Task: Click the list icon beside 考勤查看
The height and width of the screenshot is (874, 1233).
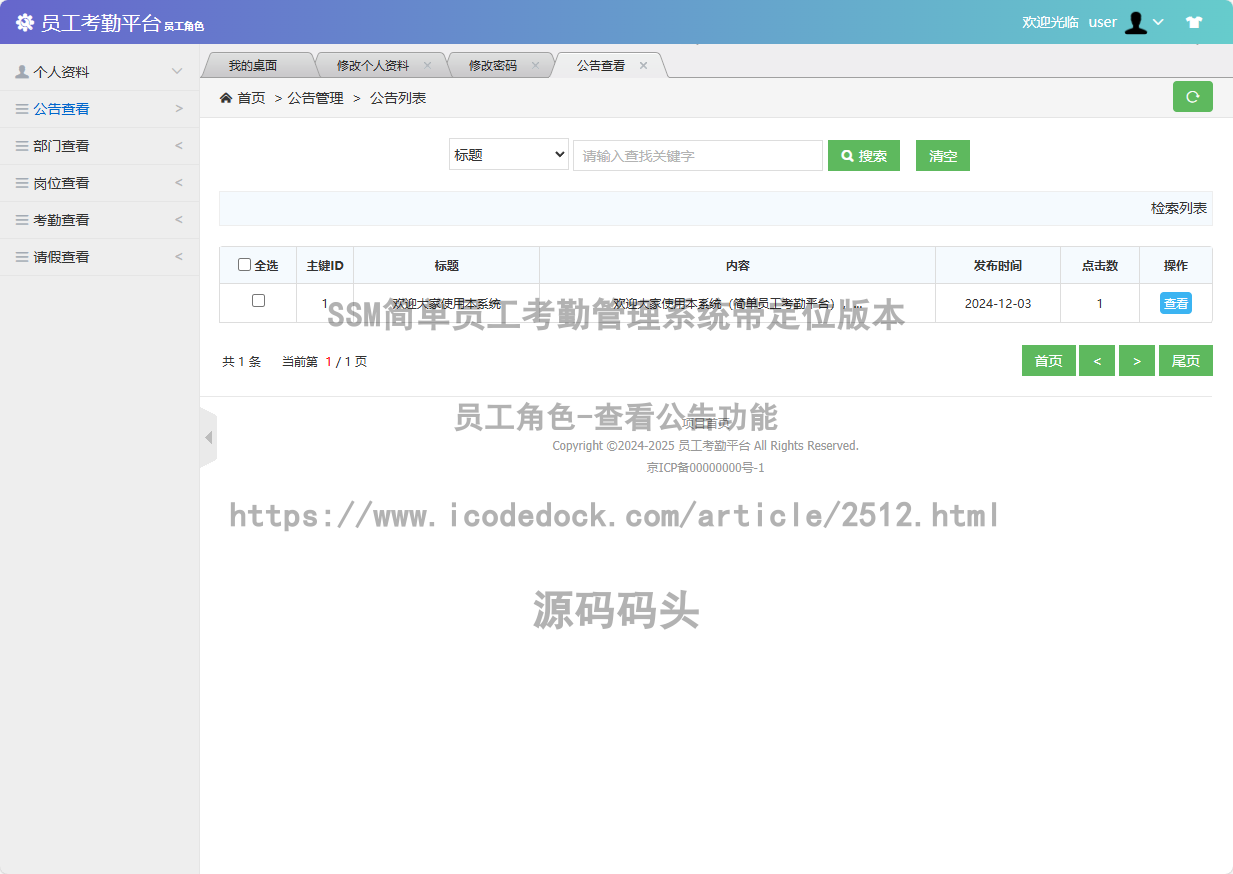Action: tap(22, 220)
